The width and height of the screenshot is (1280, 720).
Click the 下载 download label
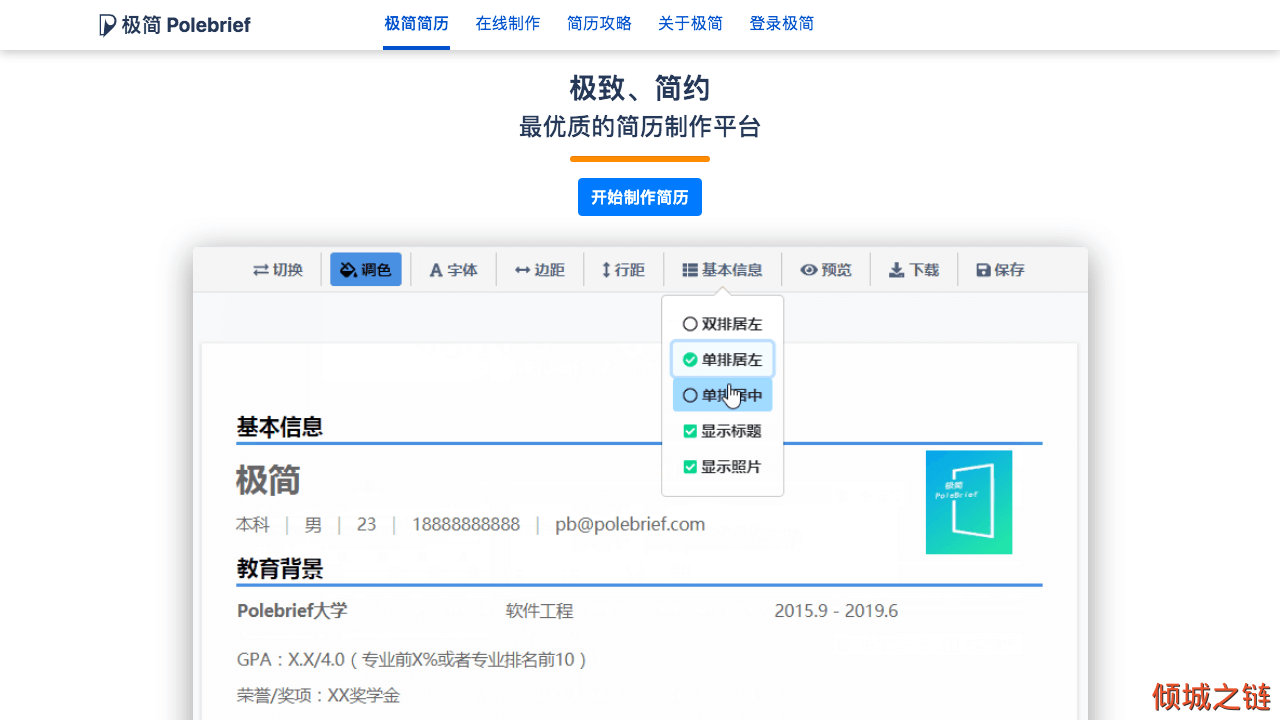click(x=924, y=270)
